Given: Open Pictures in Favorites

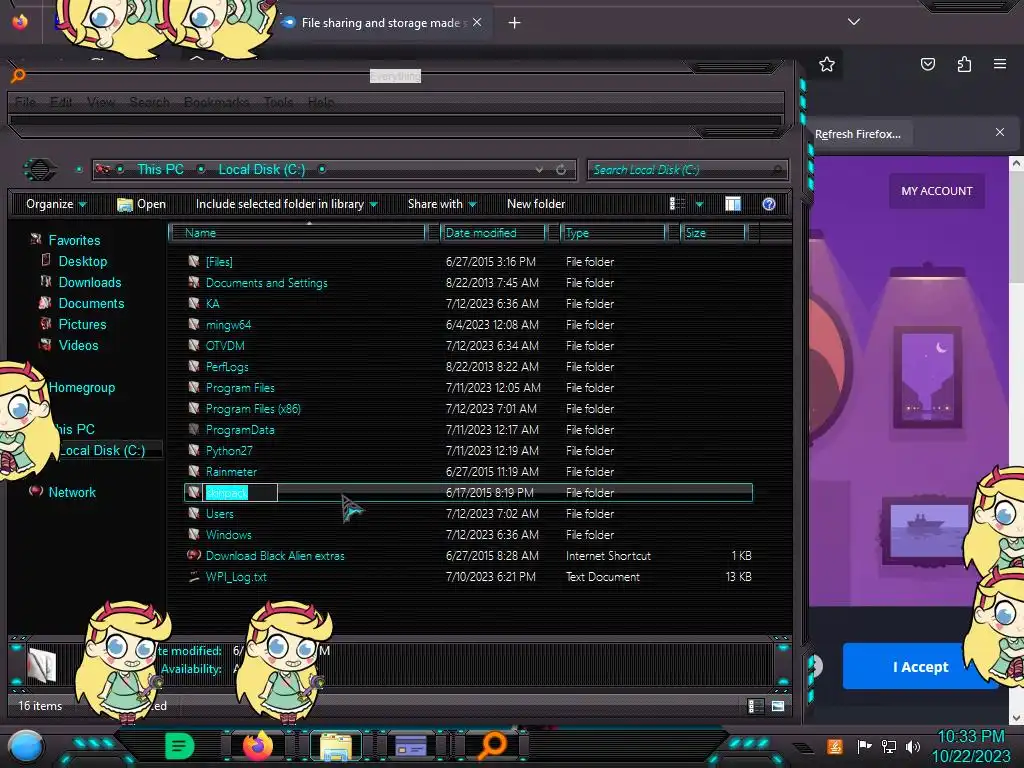Looking at the screenshot, I should coord(82,324).
